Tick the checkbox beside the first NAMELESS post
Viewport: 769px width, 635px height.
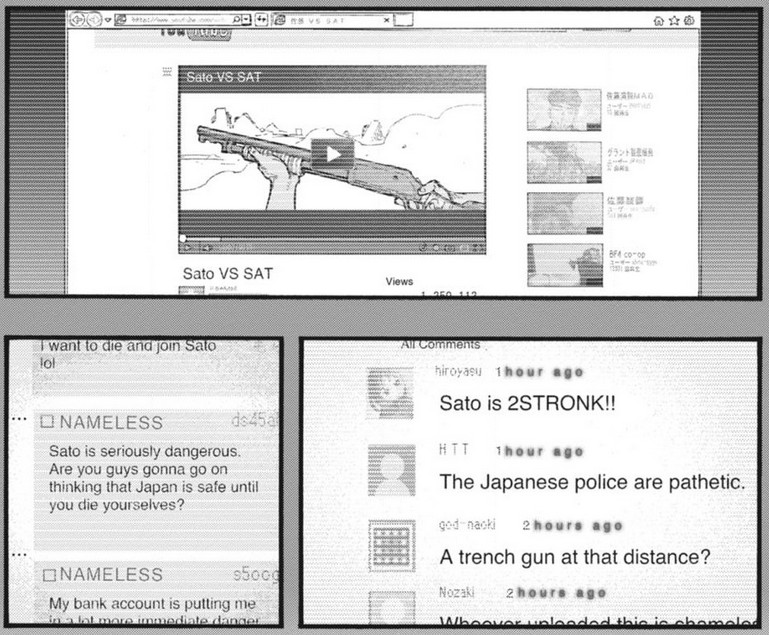(x=47, y=423)
